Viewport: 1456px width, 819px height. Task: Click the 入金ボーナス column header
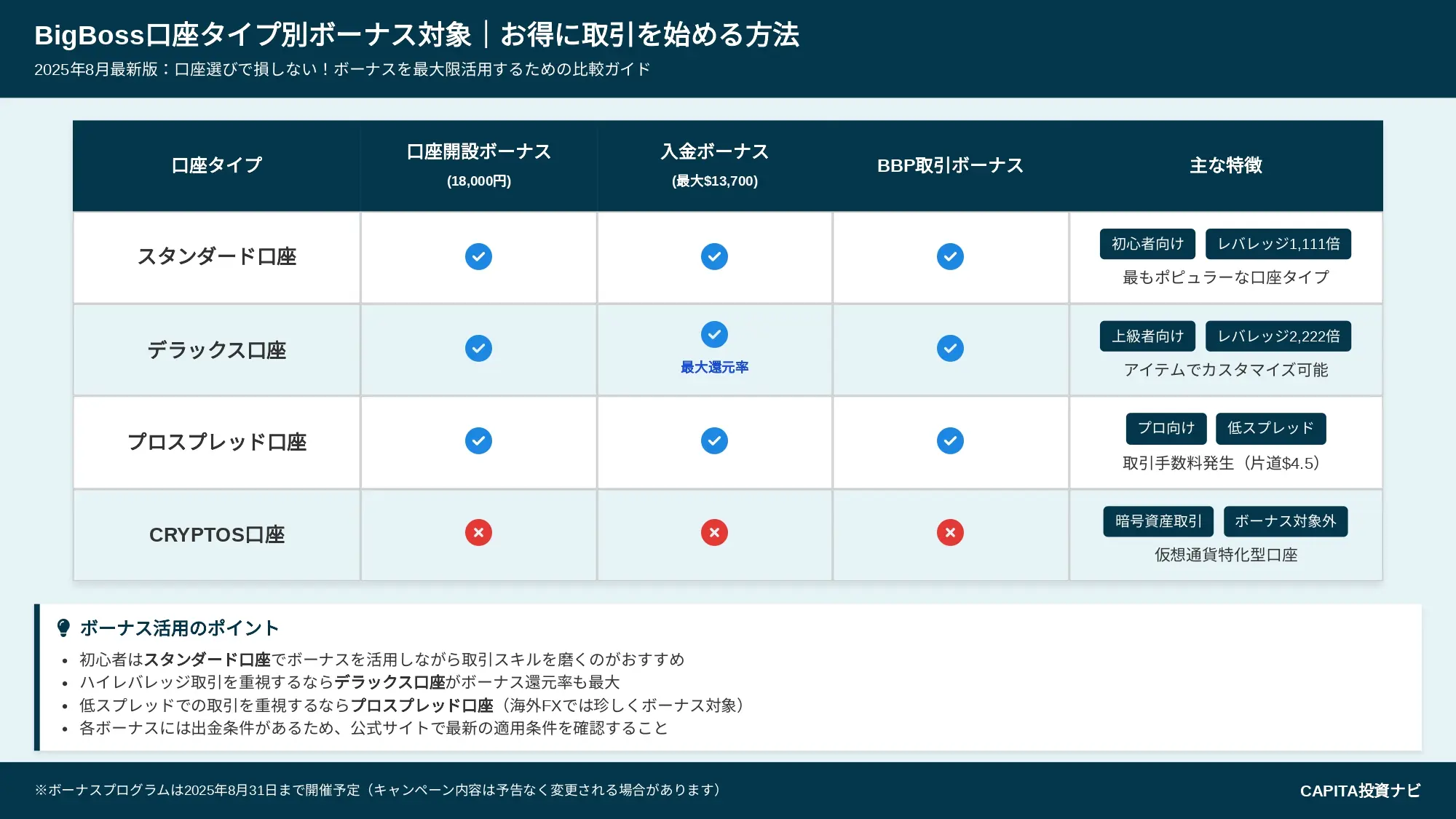click(714, 165)
